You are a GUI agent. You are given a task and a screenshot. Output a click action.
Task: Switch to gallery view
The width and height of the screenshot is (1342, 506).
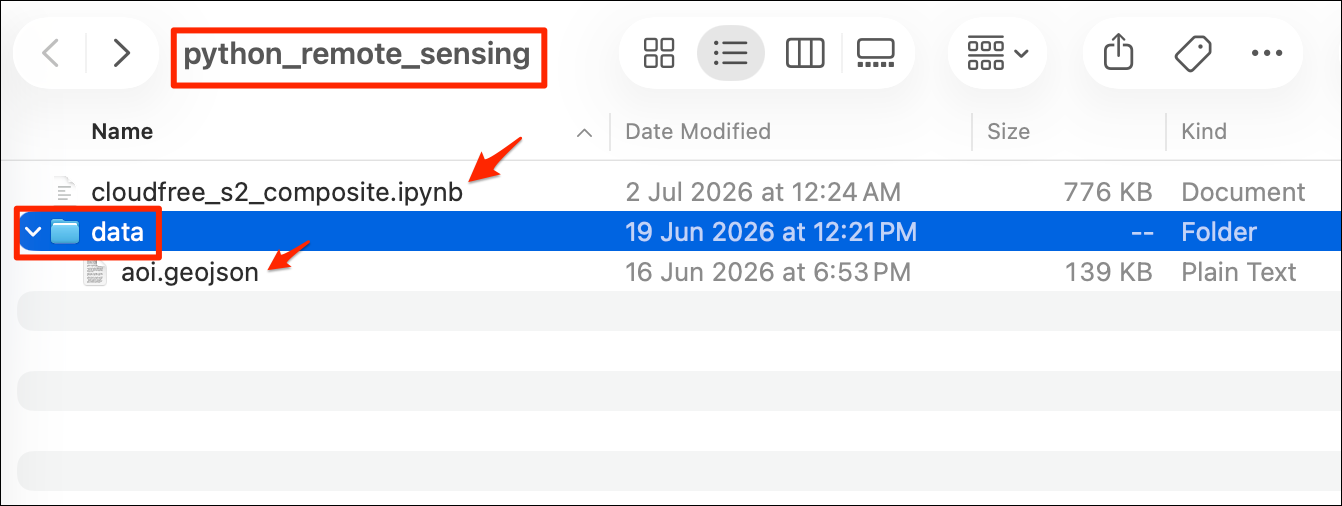[875, 53]
